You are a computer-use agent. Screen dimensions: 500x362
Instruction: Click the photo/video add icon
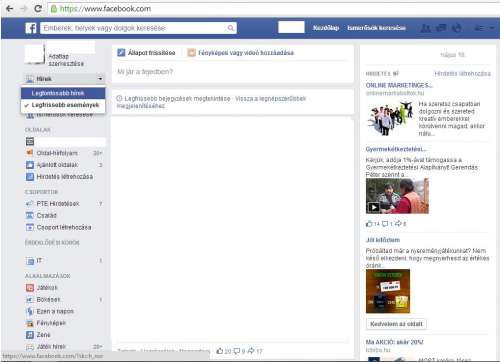click(191, 53)
